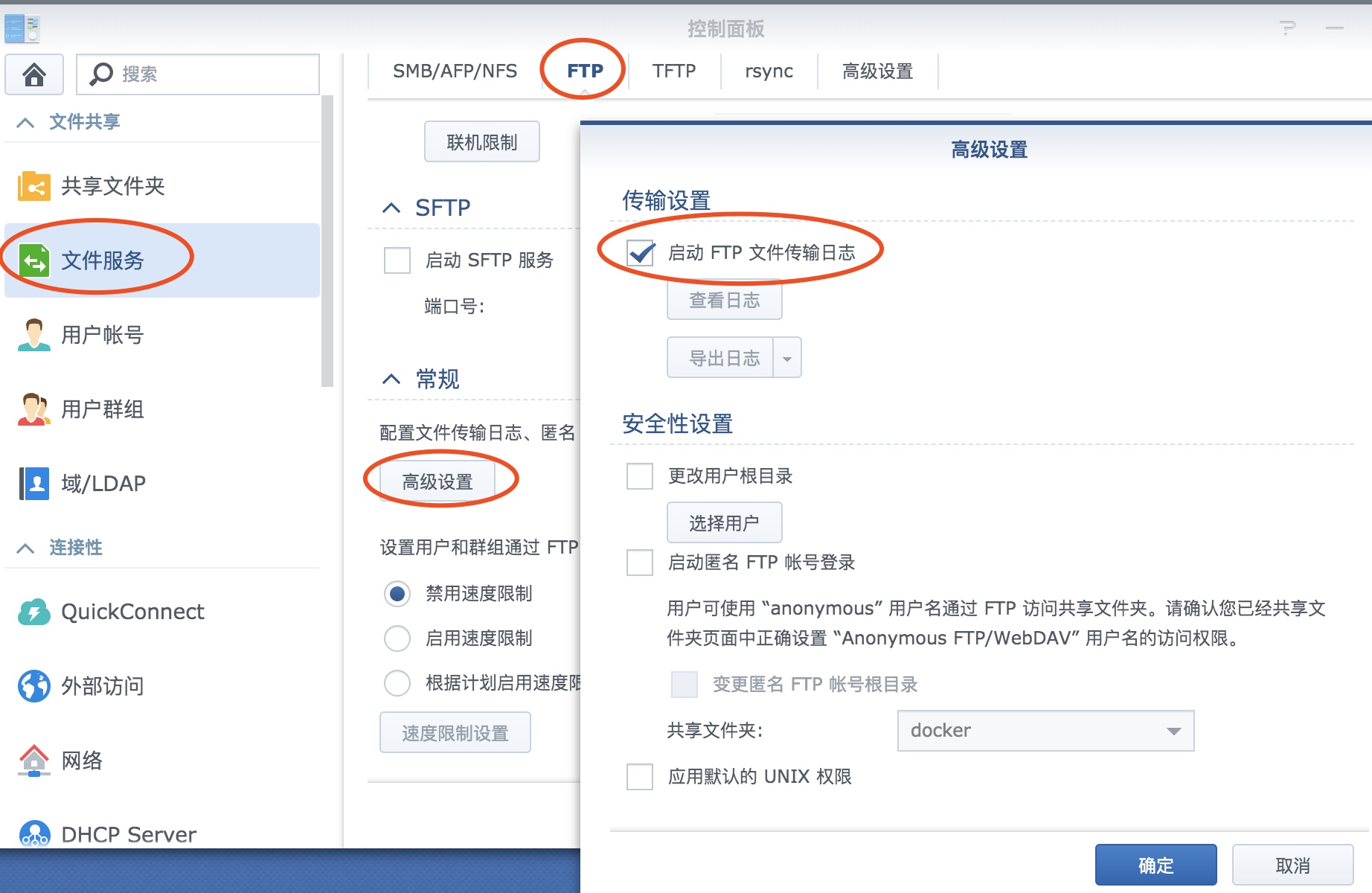This screenshot has height=893, width=1372.
Task: Click View Log (查看日志) button
Action: (725, 300)
